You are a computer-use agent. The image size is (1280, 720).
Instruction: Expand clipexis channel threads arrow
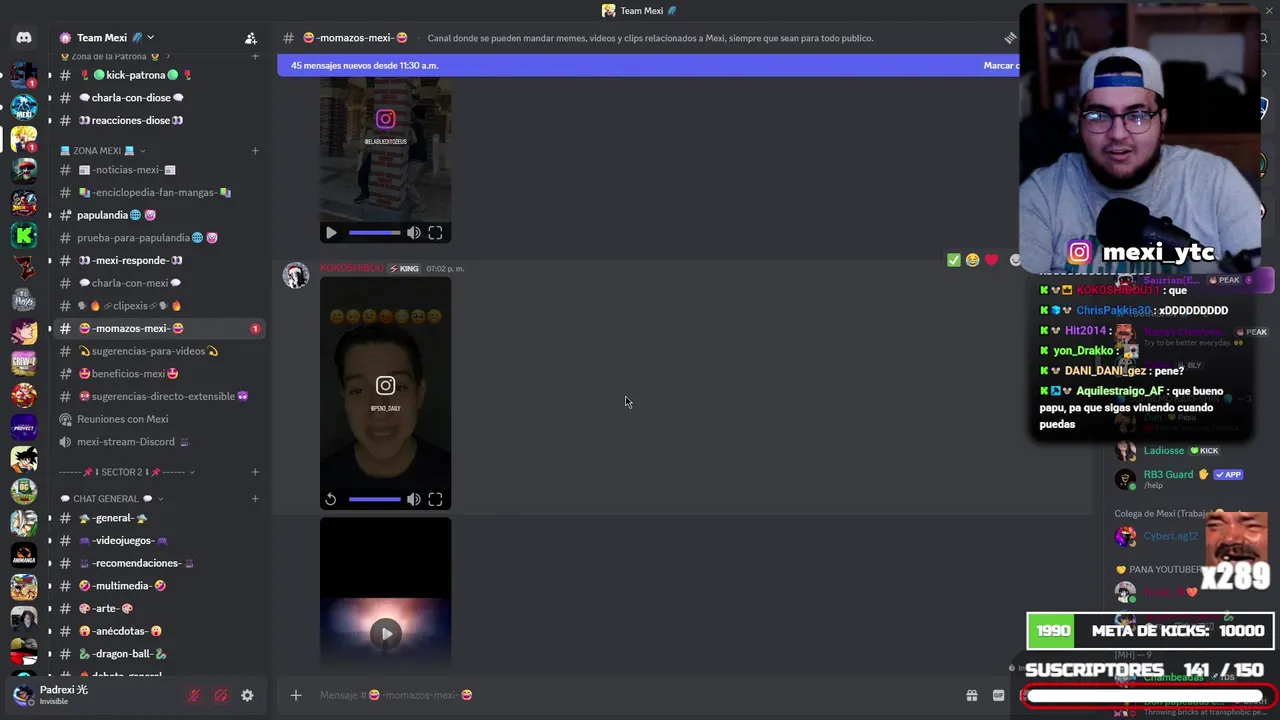click(49, 305)
